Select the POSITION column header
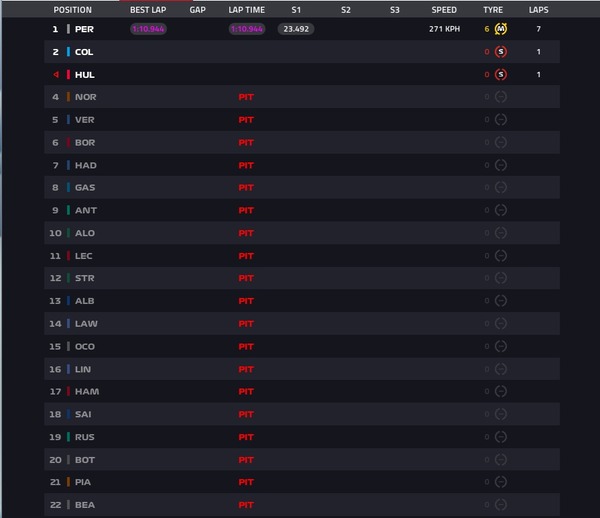The height and width of the screenshot is (518, 600). pos(72,10)
